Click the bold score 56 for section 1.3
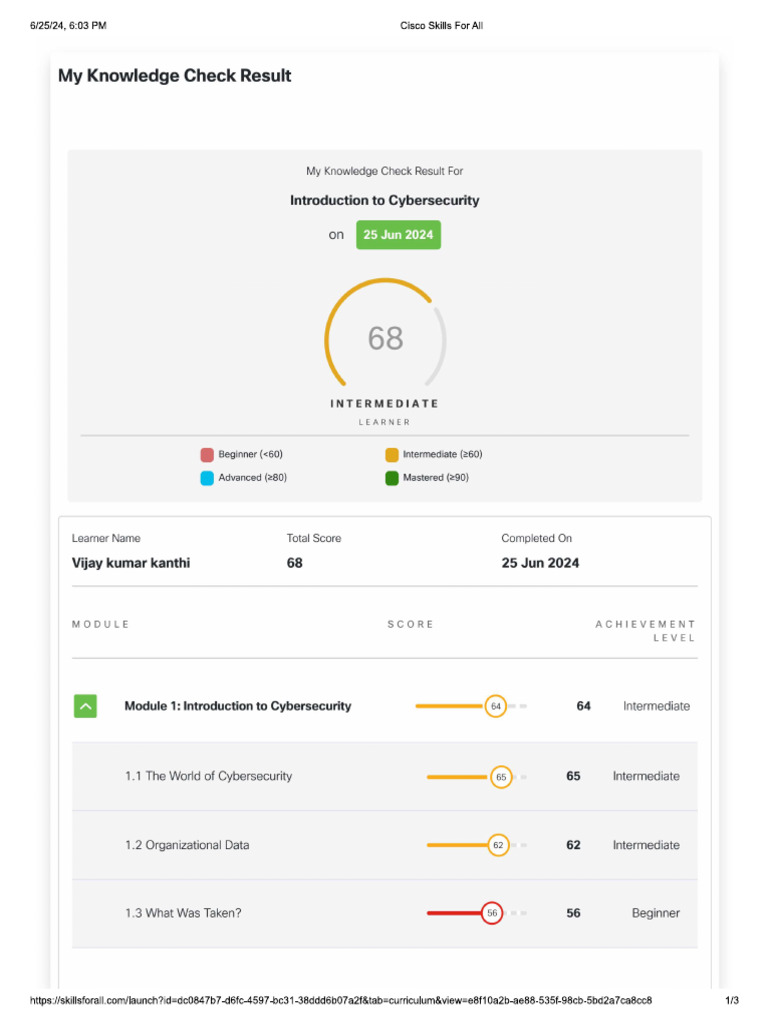The height and width of the screenshot is (1024, 768). click(573, 913)
